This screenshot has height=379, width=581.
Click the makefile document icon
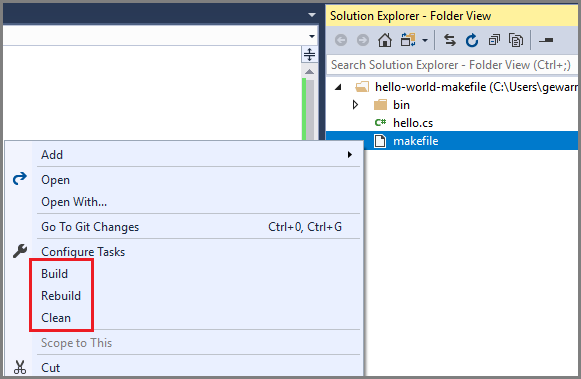(380, 141)
